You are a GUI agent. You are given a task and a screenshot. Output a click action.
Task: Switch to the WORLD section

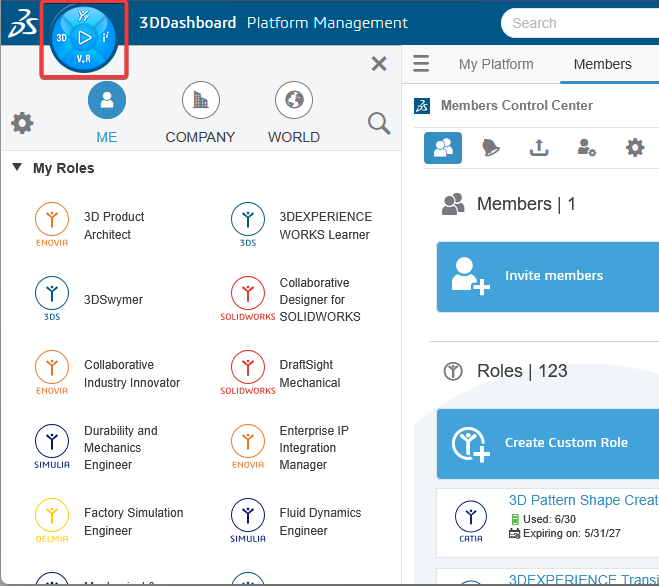[x=294, y=100]
